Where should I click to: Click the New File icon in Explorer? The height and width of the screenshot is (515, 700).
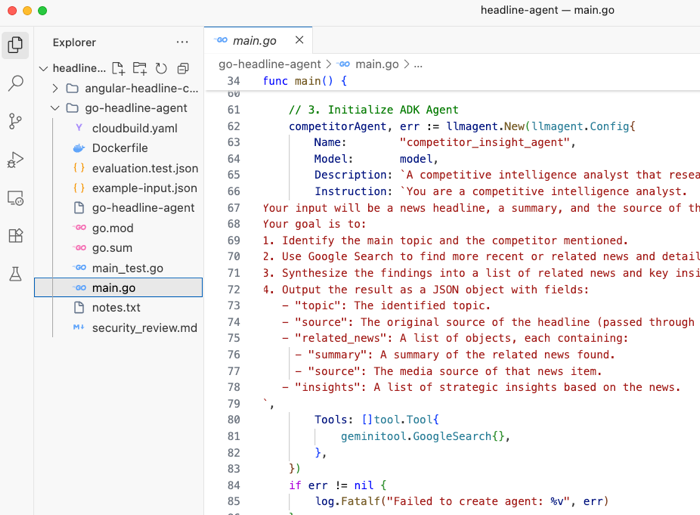118,69
